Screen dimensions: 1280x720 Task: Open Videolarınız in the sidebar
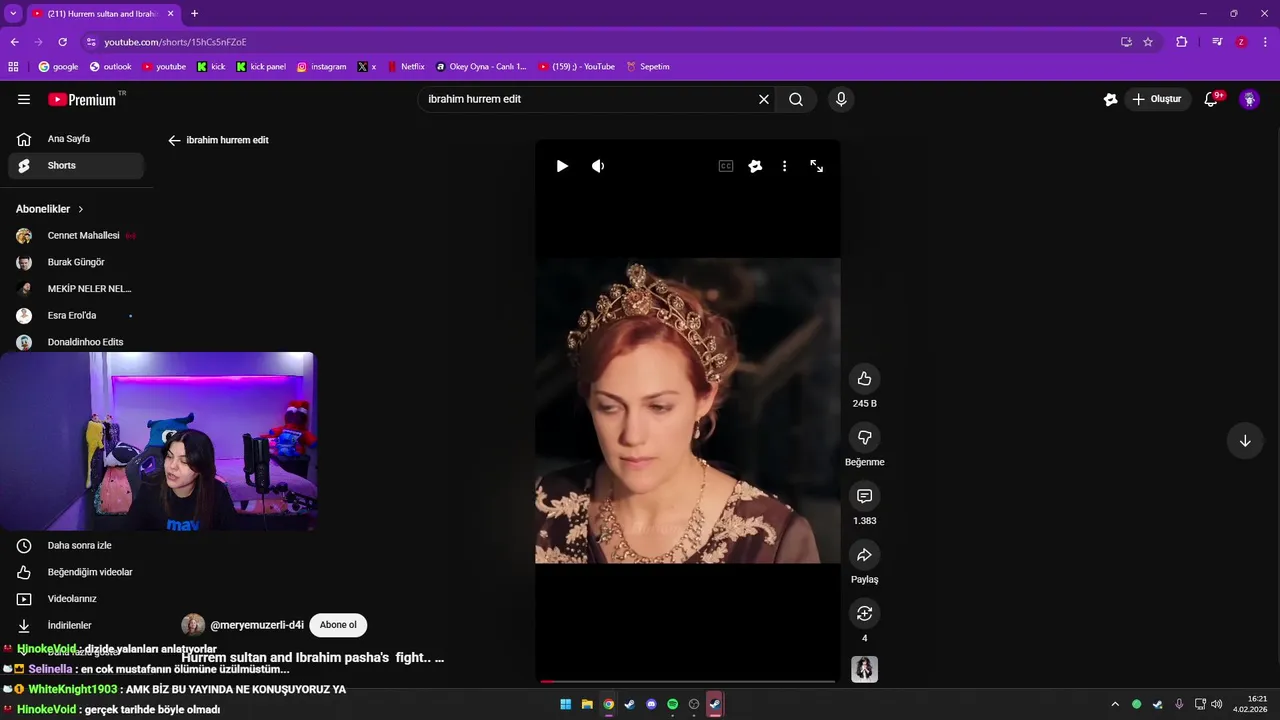click(x=76, y=599)
